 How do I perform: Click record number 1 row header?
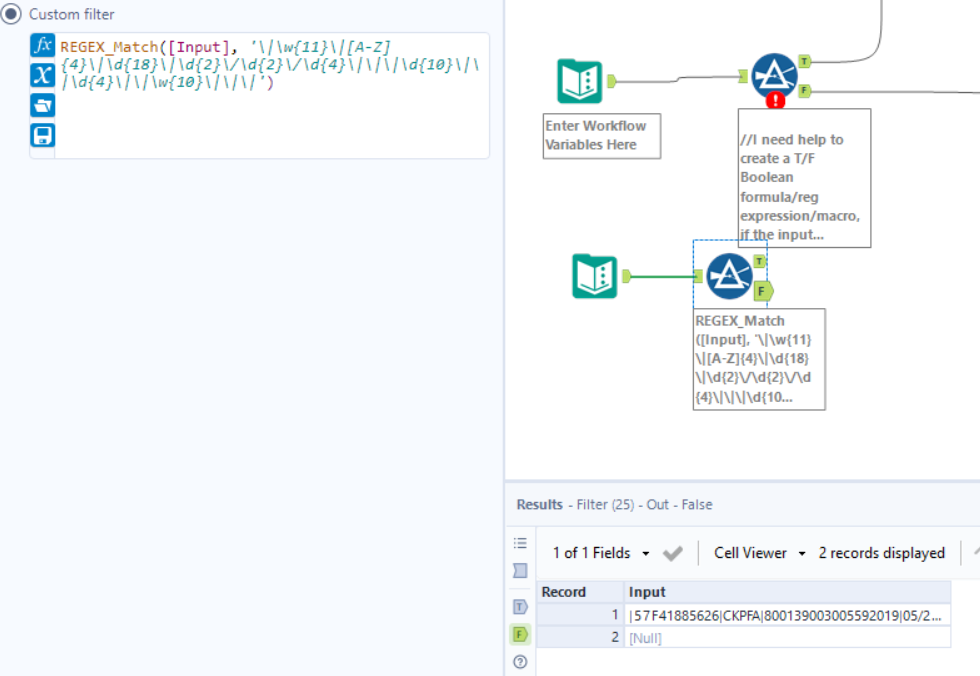(x=580, y=615)
